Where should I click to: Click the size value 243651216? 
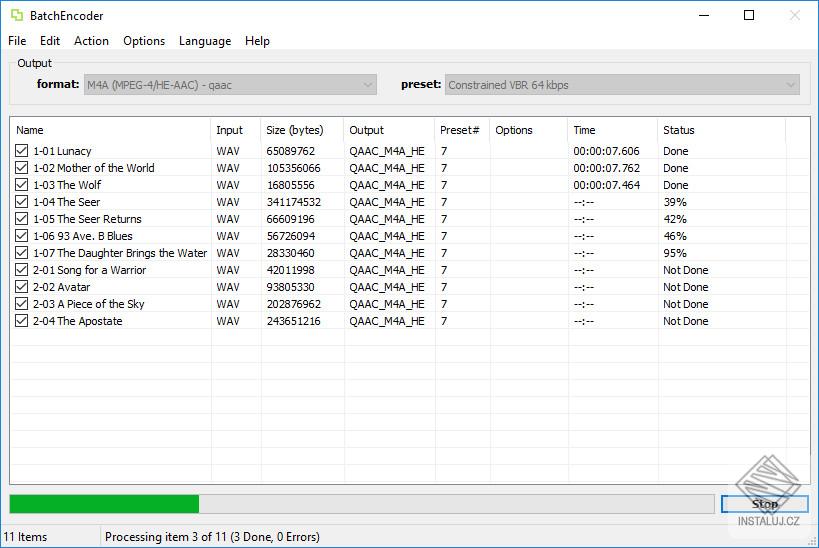pos(294,321)
